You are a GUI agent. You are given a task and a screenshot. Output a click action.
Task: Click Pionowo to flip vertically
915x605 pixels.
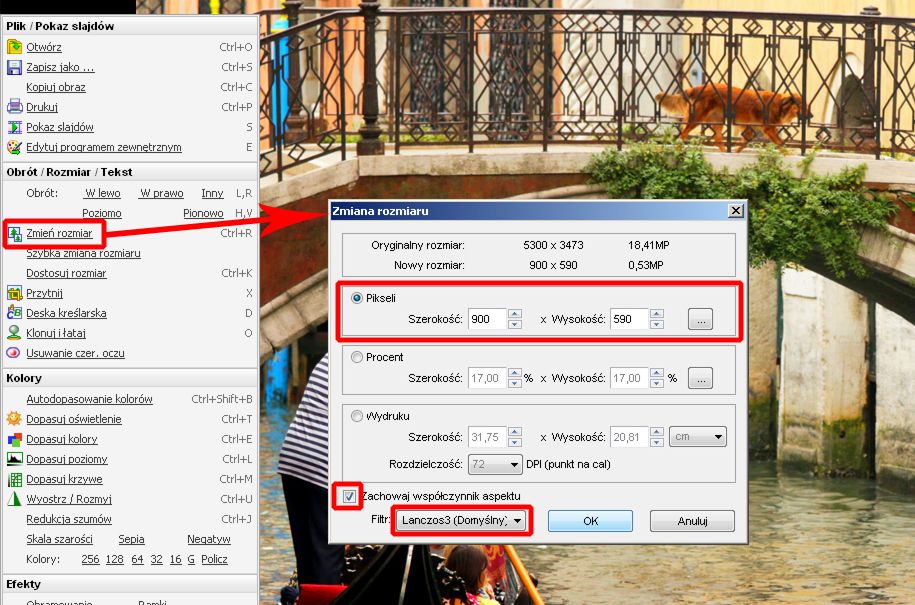pos(203,213)
